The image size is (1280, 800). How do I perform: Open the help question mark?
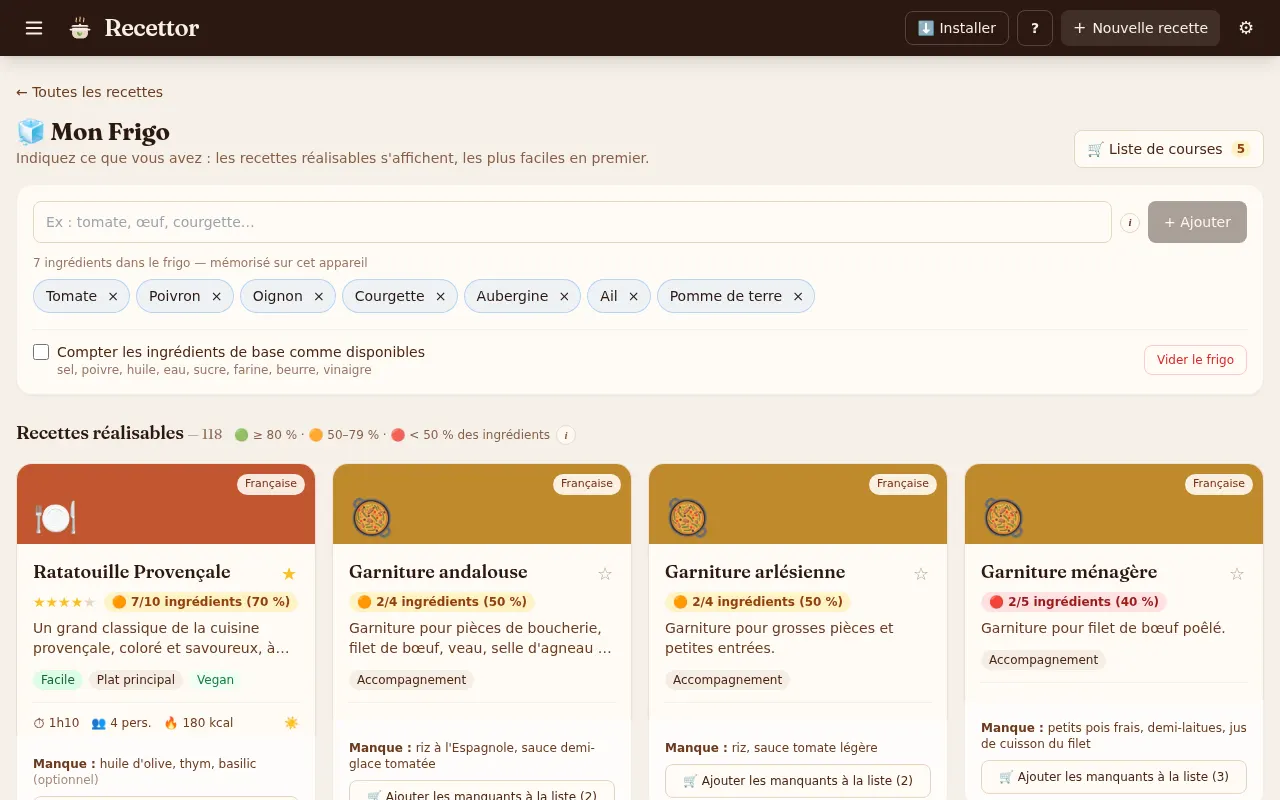coord(1035,28)
